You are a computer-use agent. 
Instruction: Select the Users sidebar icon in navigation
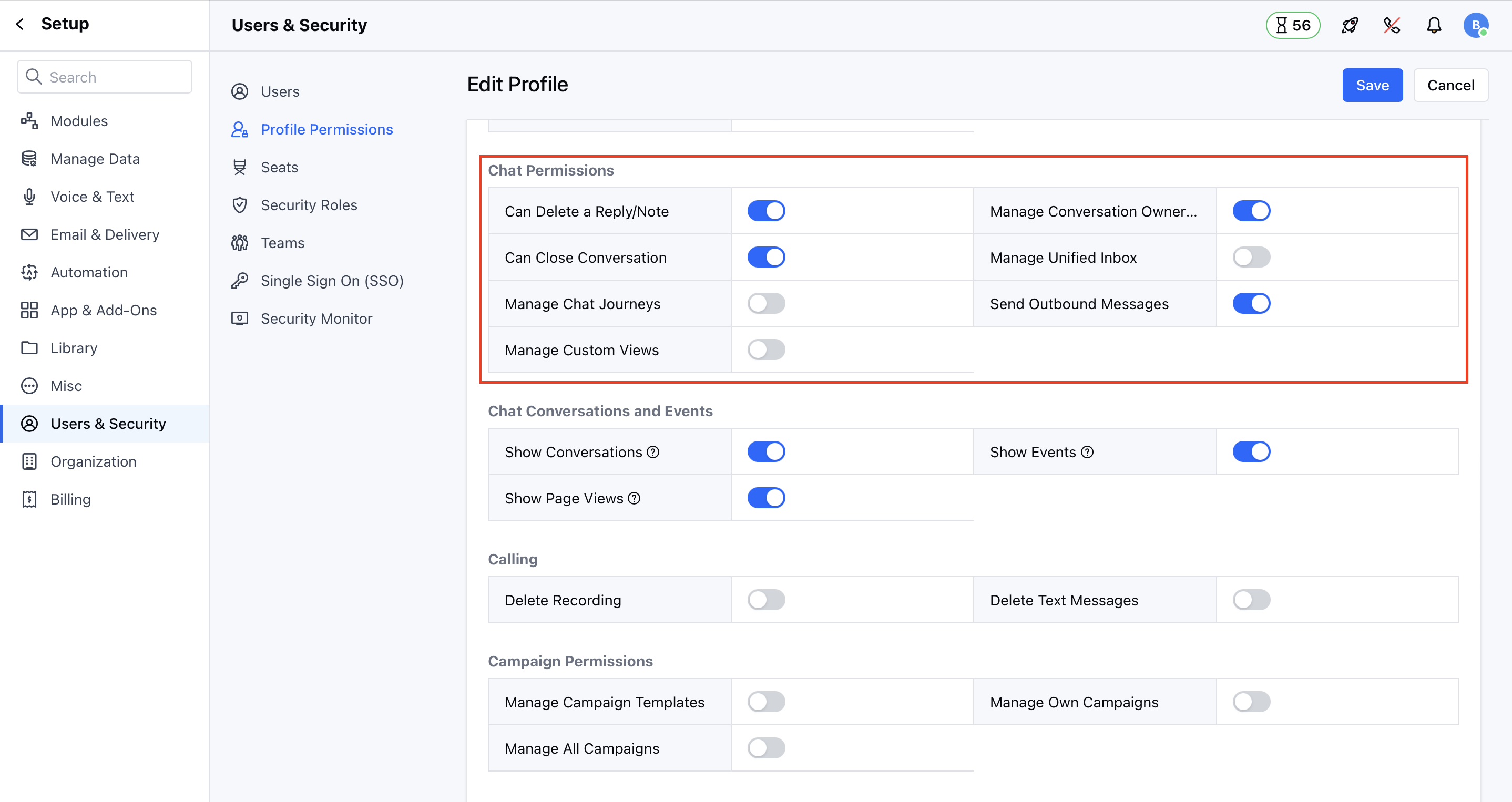pyautogui.click(x=240, y=91)
